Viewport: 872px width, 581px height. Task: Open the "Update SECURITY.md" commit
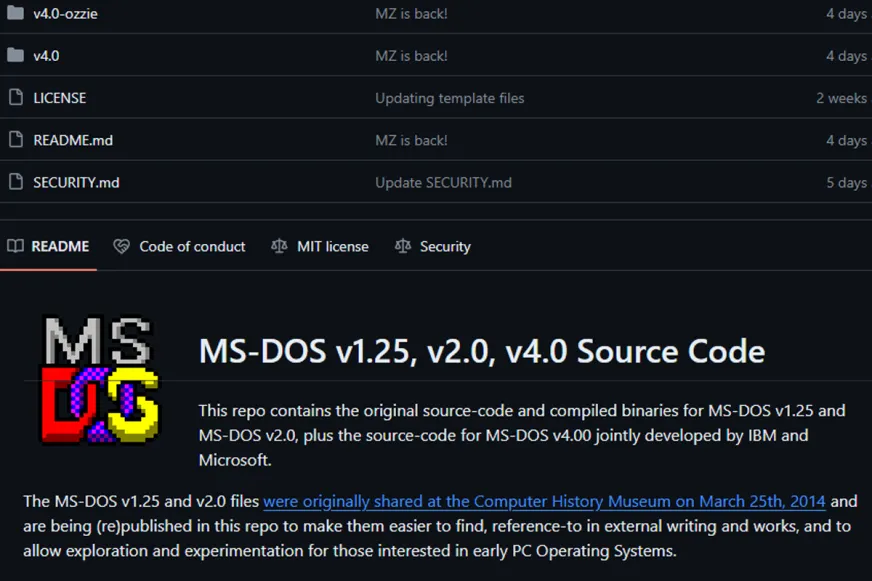pyautogui.click(x=443, y=182)
